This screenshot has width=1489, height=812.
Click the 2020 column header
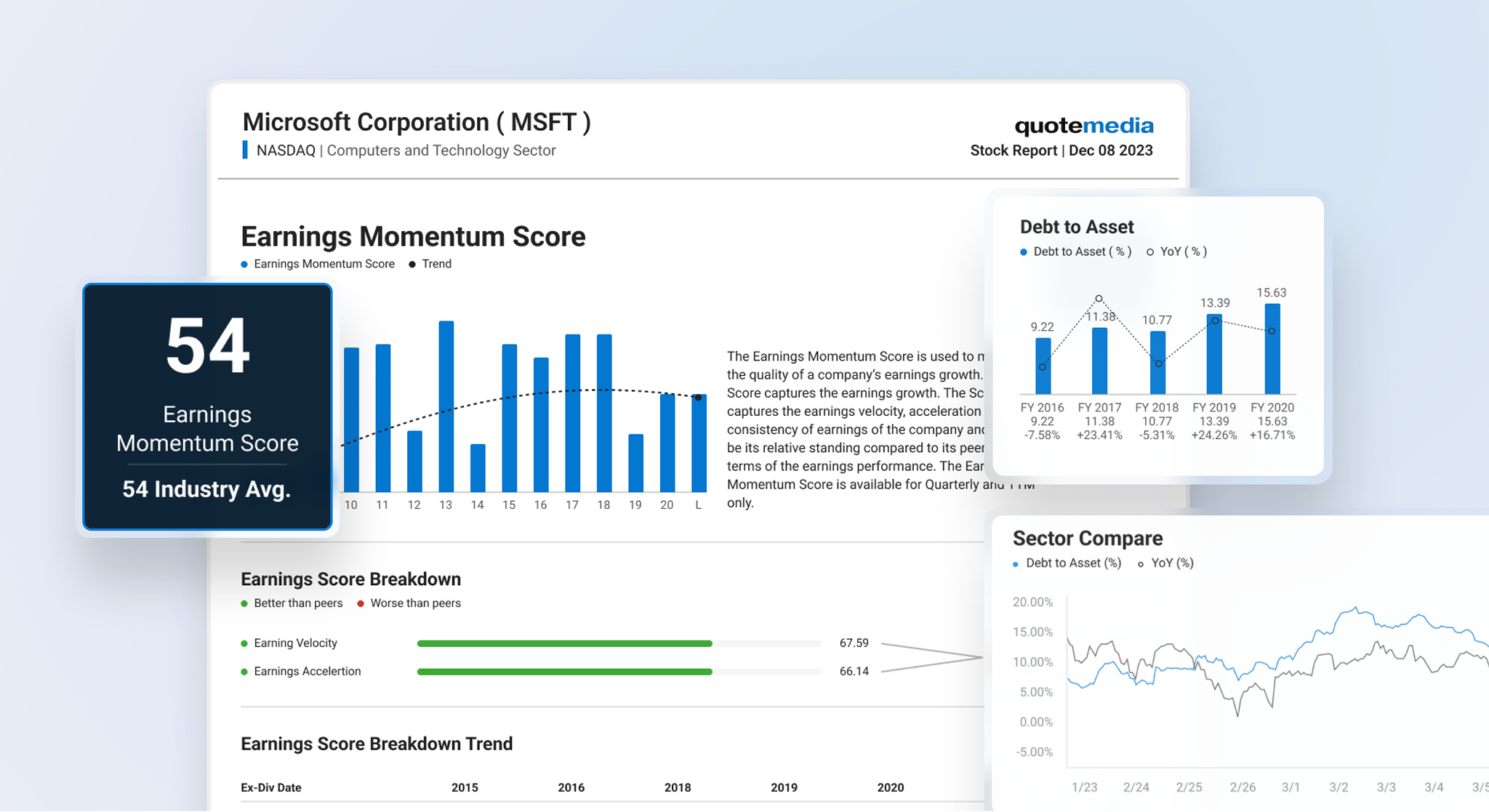click(x=891, y=787)
